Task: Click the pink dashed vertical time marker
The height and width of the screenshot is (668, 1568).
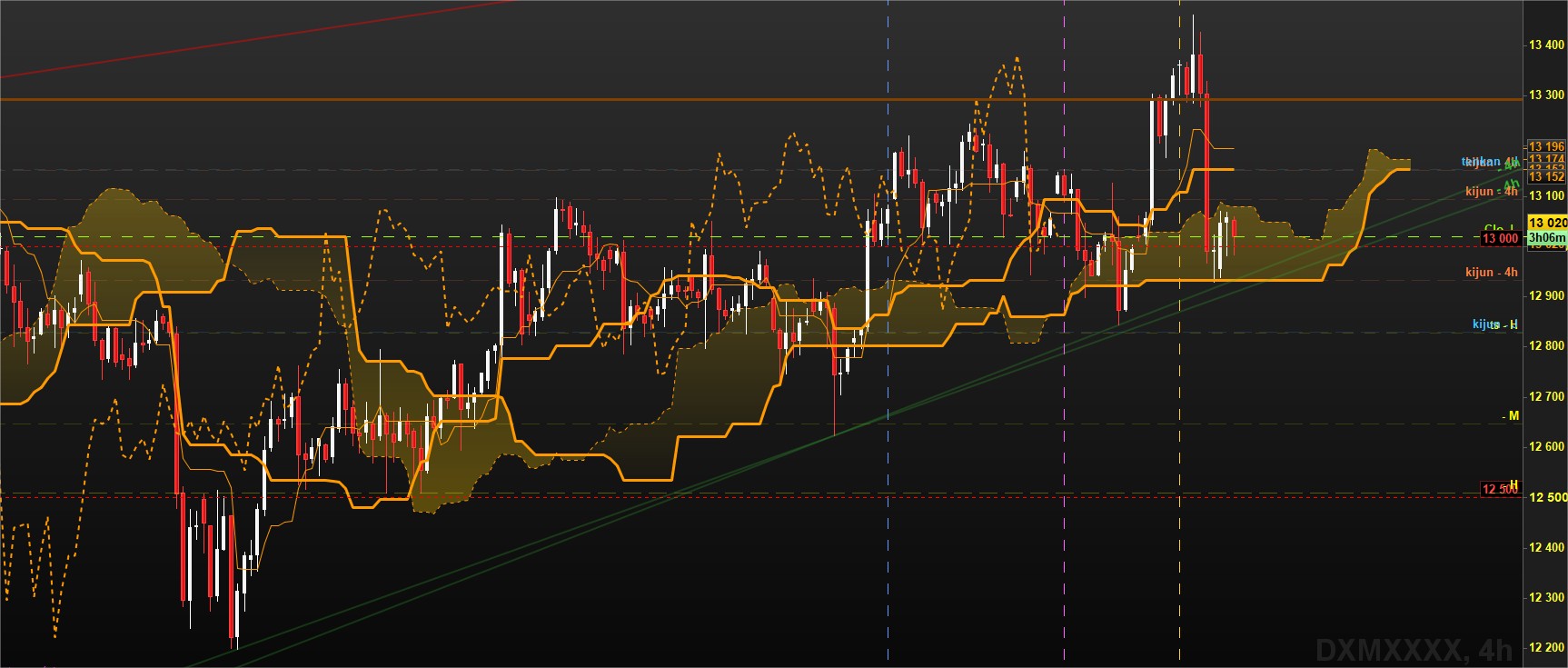Action: [x=1064, y=334]
